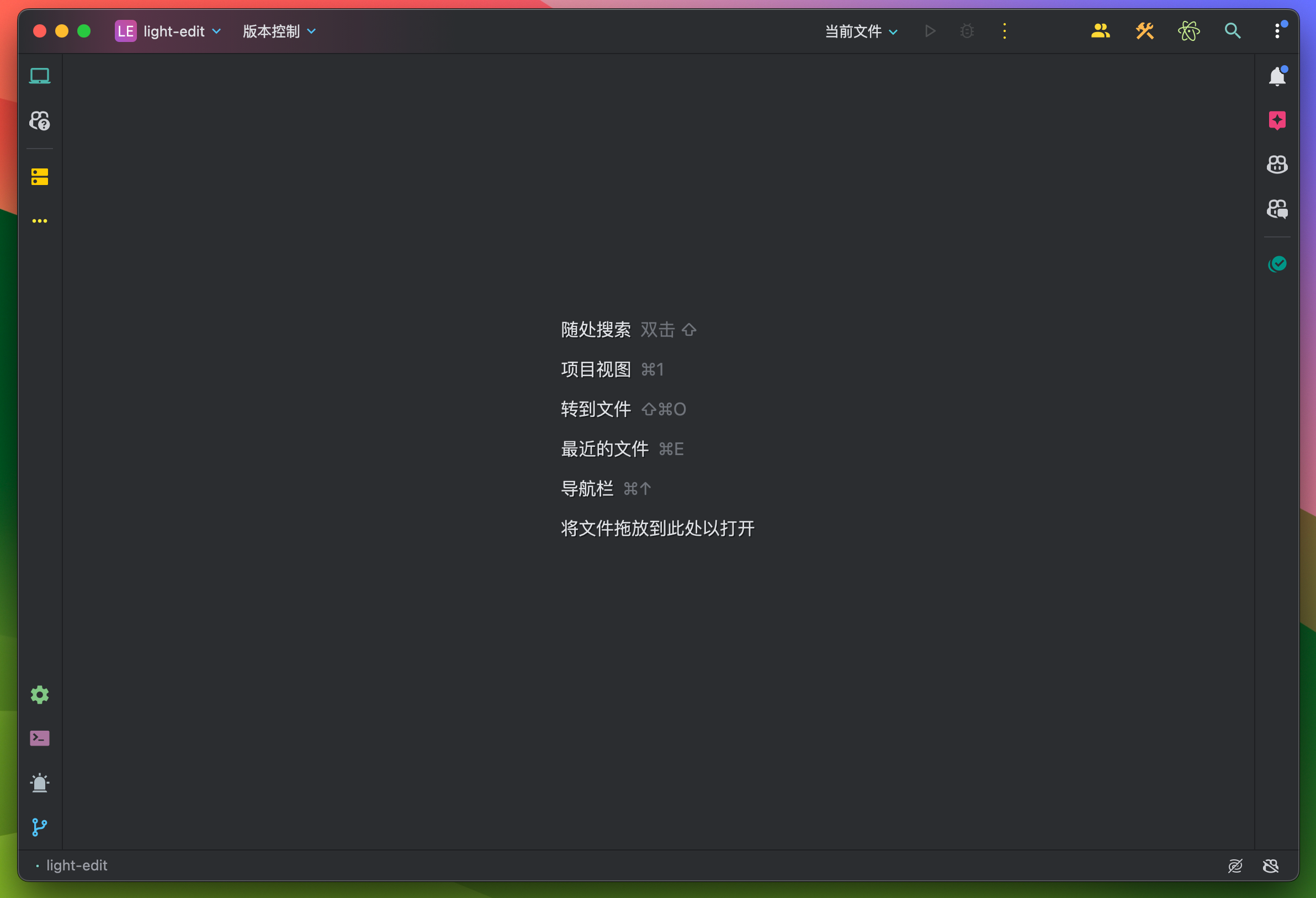This screenshot has height=898, width=1316.
Task: Open the Terminal tool window
Action: 40,738
